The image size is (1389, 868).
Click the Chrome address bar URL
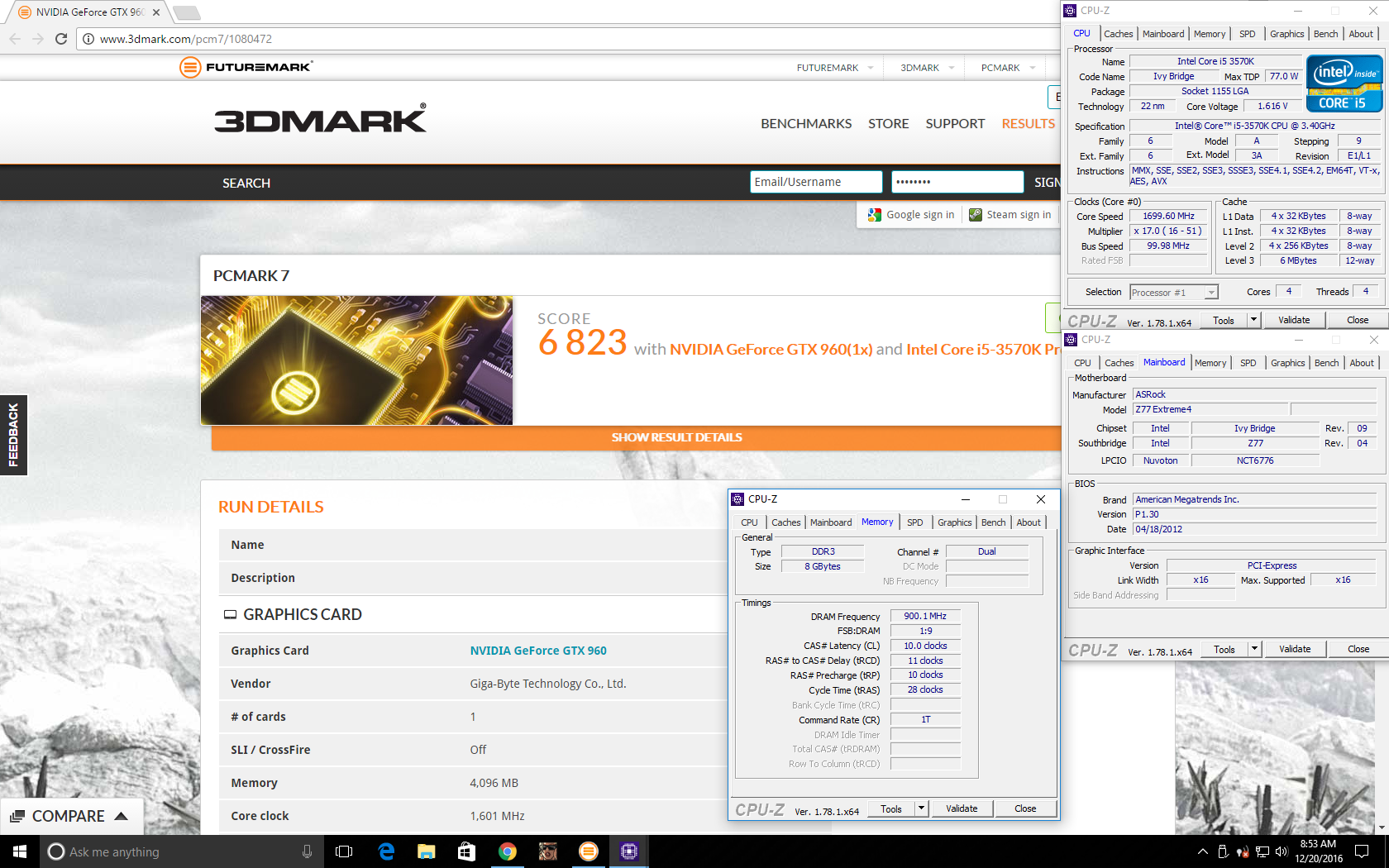[x=185, y=39]
